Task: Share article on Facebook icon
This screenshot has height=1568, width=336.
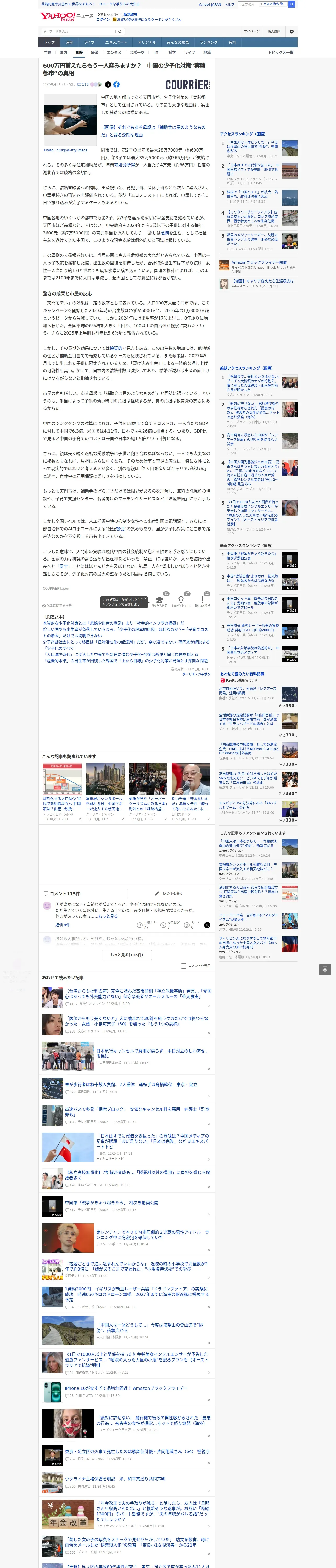Action: (116, 85)
